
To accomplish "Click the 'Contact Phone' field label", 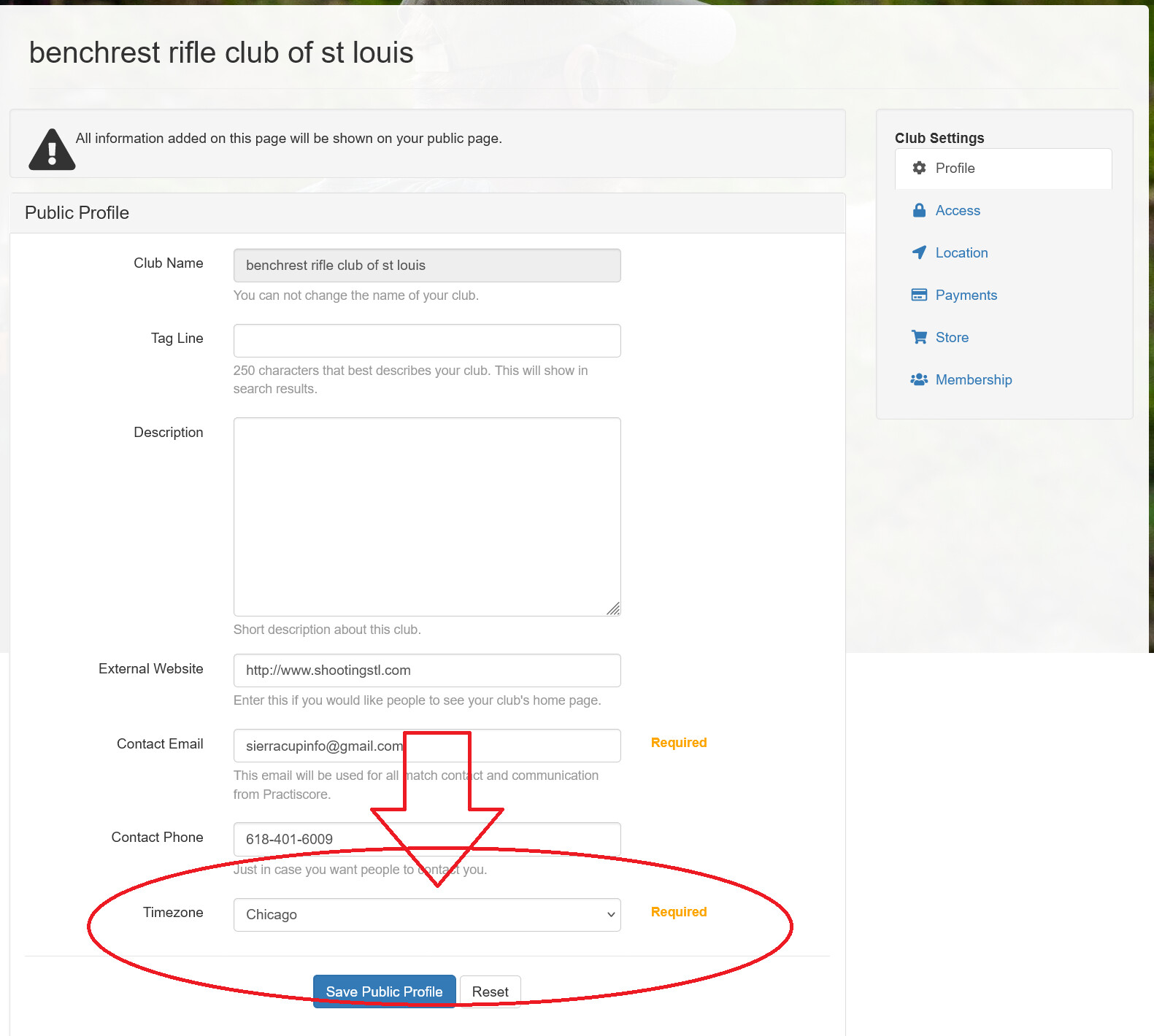I will (x=157, y=838).
